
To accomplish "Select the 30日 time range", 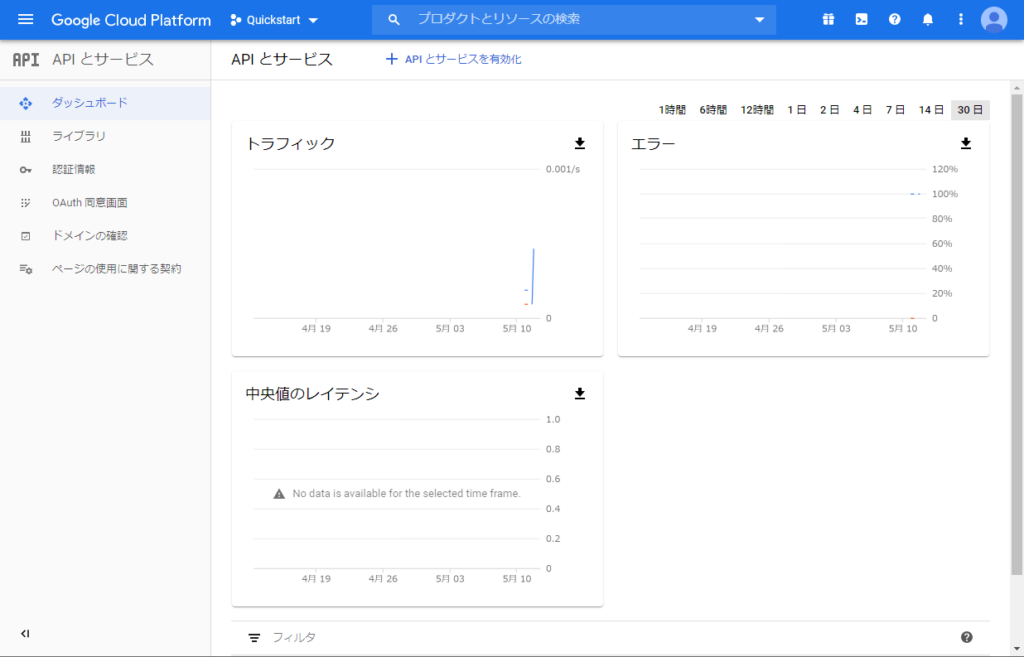I will 970,110.
